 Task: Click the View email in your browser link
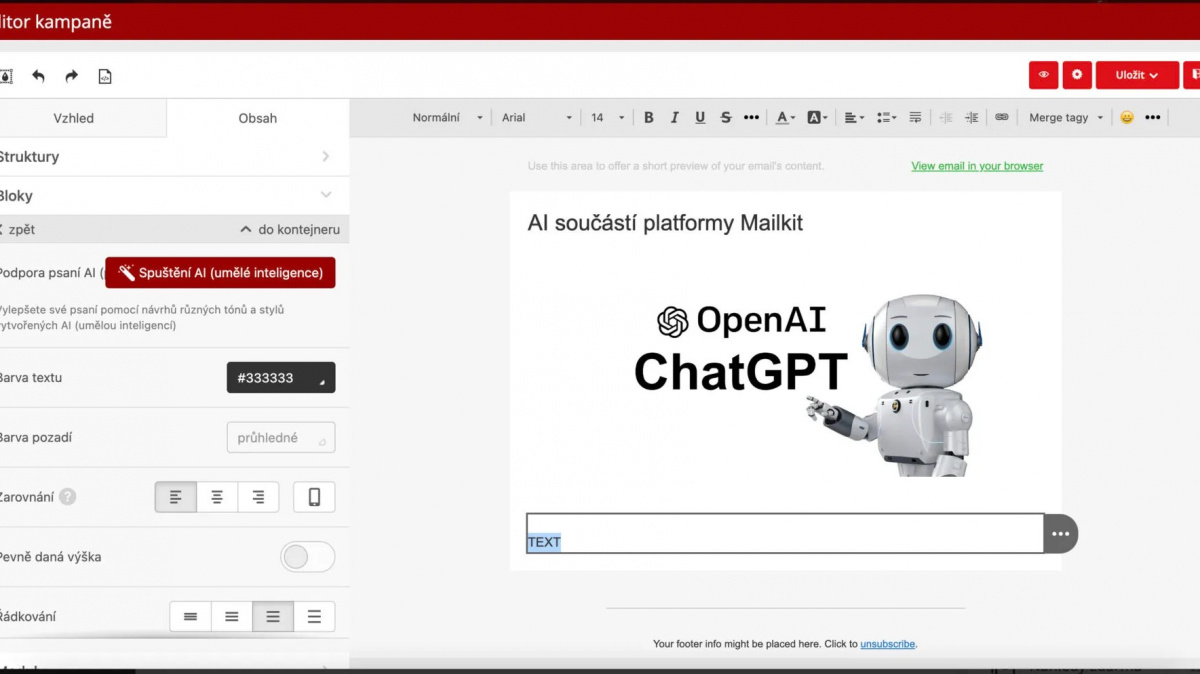pyautogui.click(x=977, y=166)
